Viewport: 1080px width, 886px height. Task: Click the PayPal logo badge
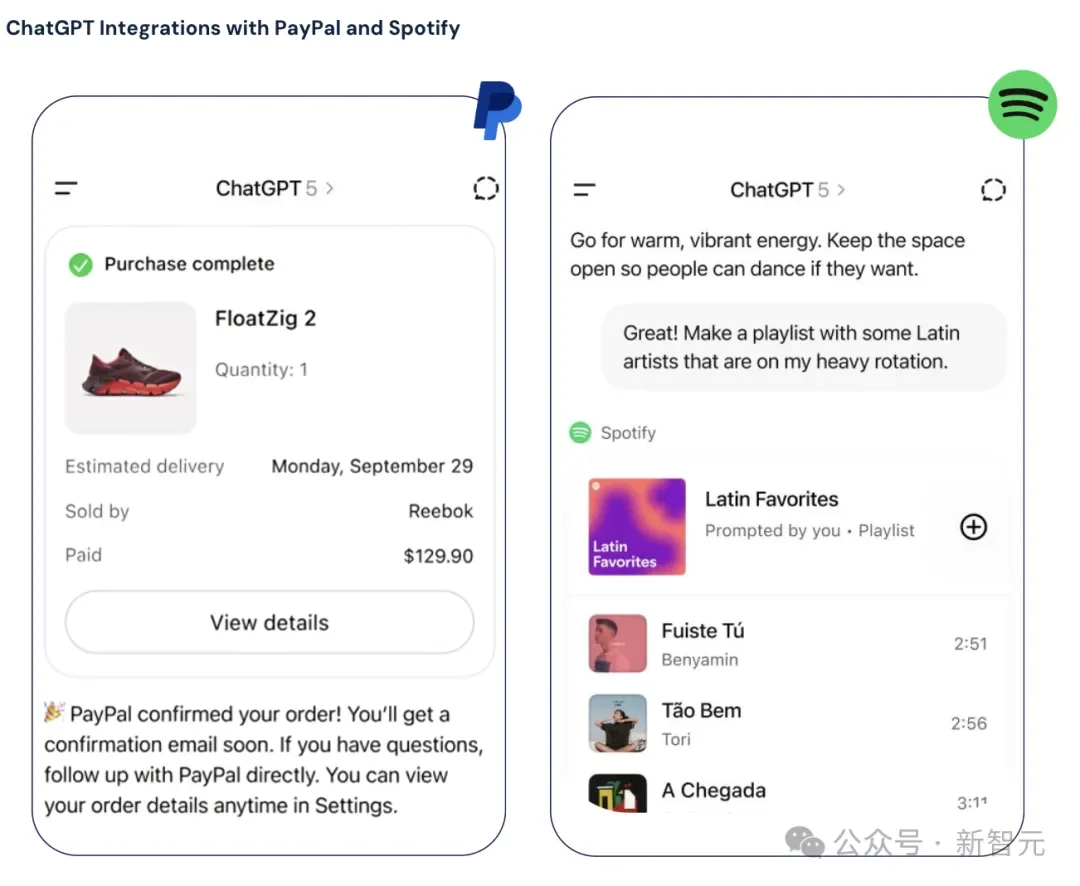(497, 110)
